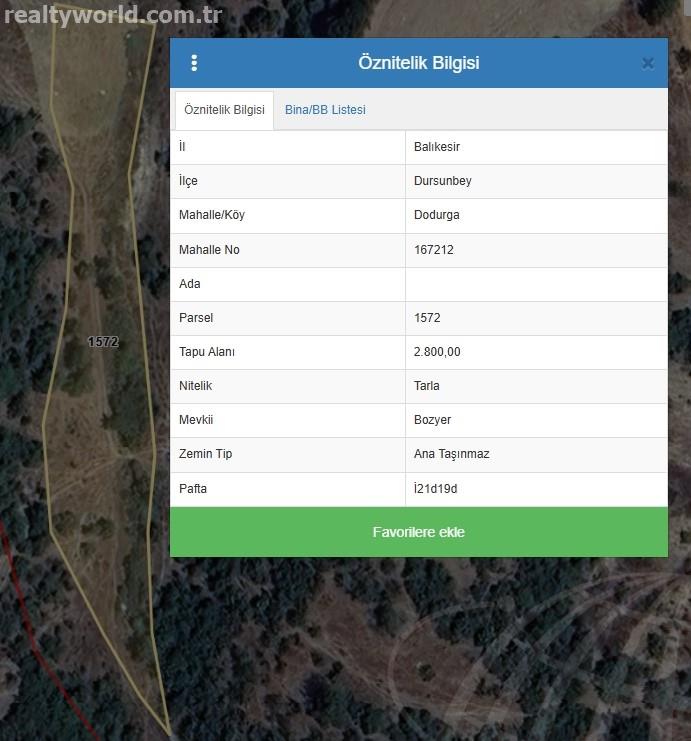Select the Tapu Alanı value 2.800,00
691x741 pixels.
coord(437,352)
